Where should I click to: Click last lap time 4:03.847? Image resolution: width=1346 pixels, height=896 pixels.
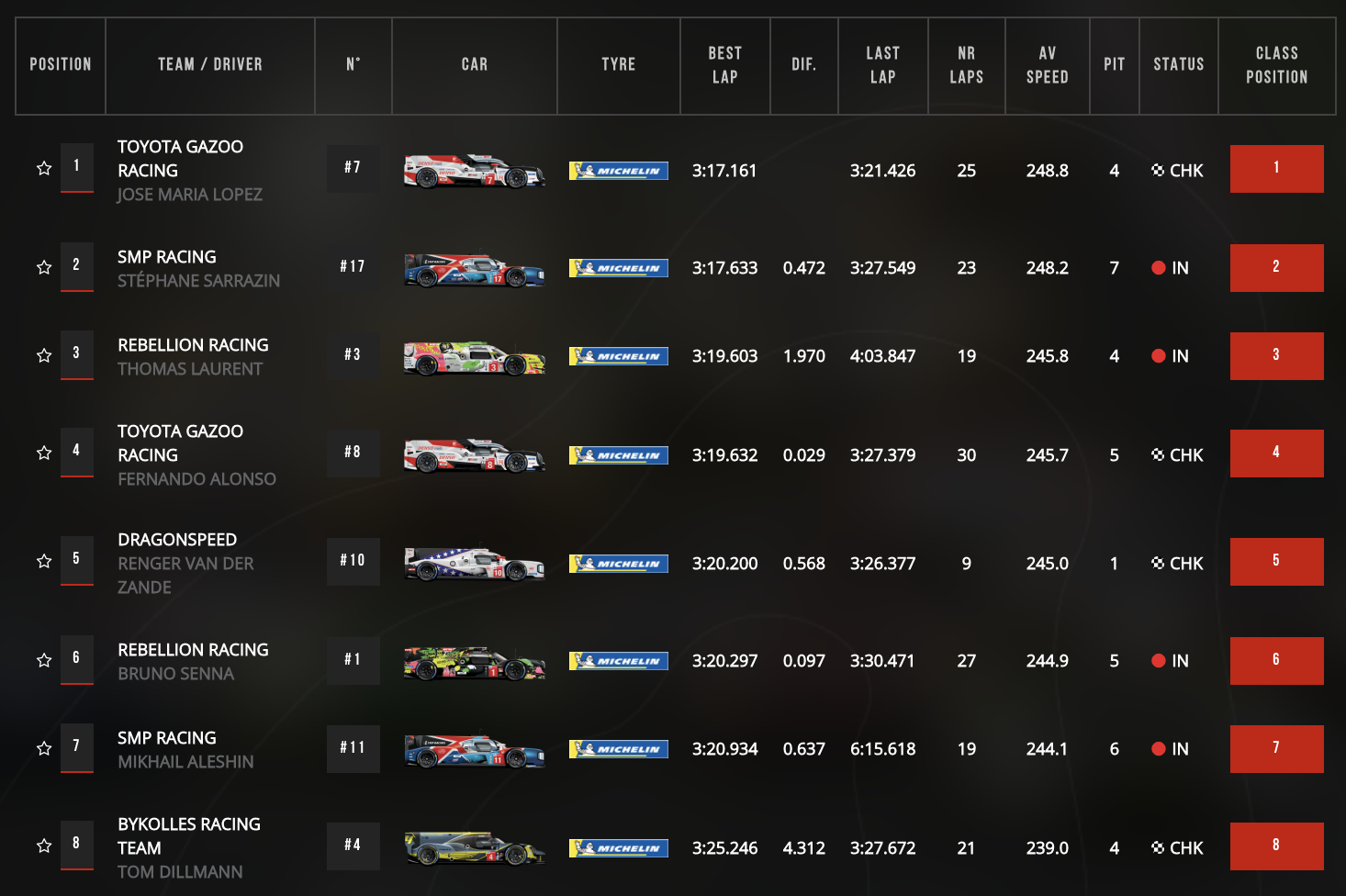click(x=882, y=356)
